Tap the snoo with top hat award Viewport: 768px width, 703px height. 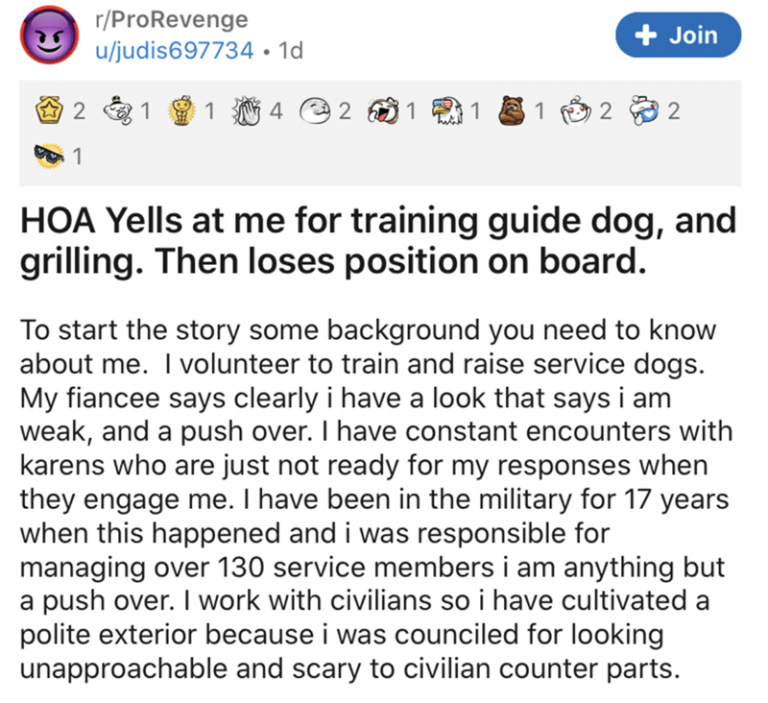pyautogui.click(x=118, y=111)
